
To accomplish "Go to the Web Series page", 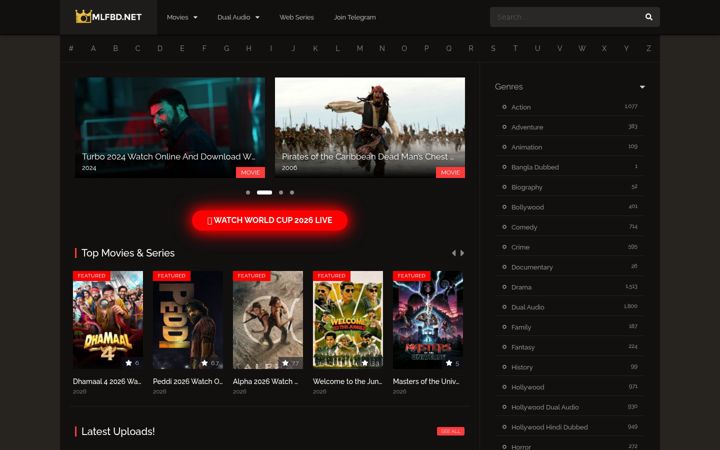I will click(297, 17).
